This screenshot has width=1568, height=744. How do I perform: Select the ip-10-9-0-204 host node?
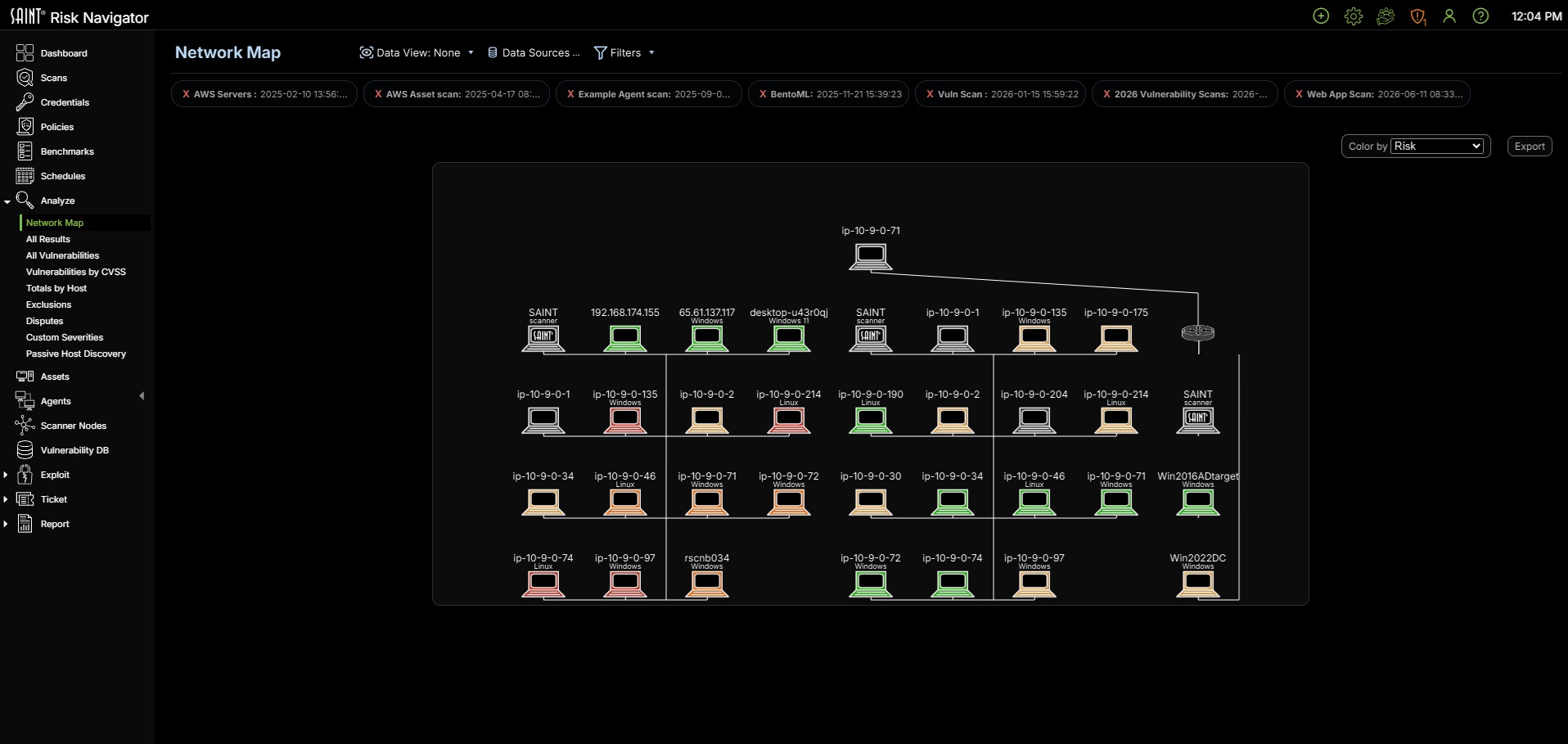click(x=1034, y=420)
